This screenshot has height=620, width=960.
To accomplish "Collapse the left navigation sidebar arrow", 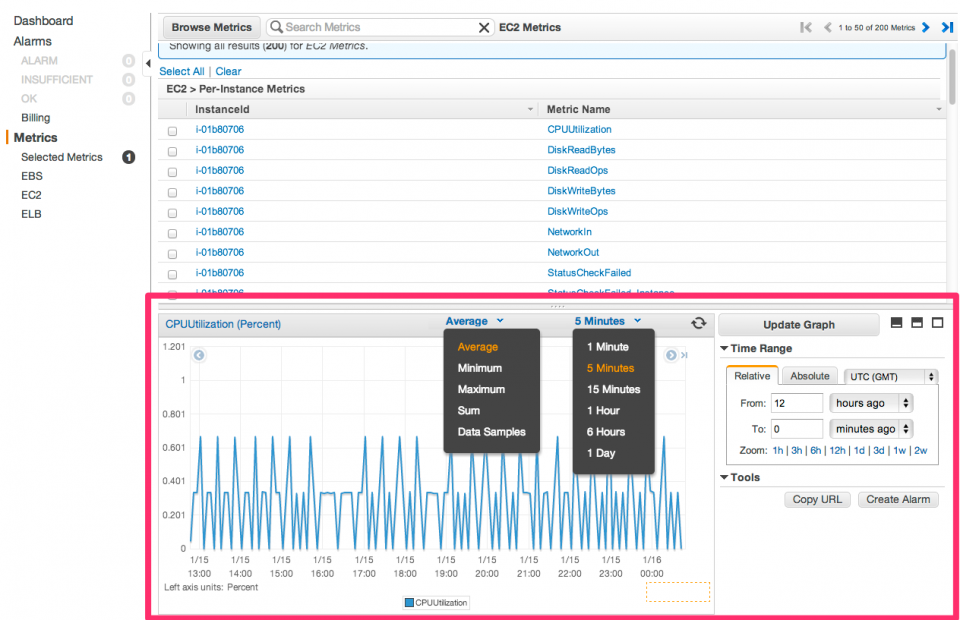I will pos(147,63).
